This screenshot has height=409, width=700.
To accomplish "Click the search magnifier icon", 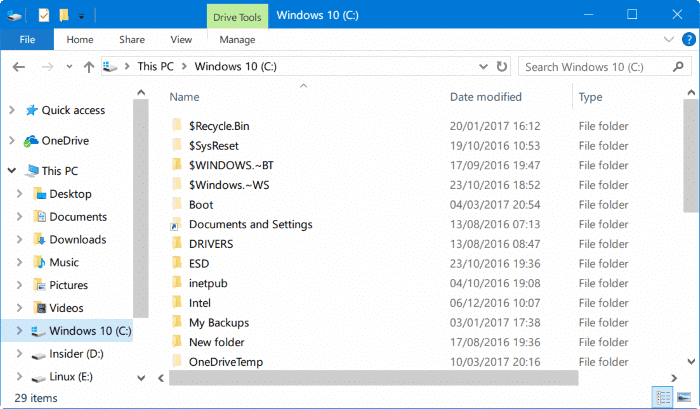I will [678, 67].
